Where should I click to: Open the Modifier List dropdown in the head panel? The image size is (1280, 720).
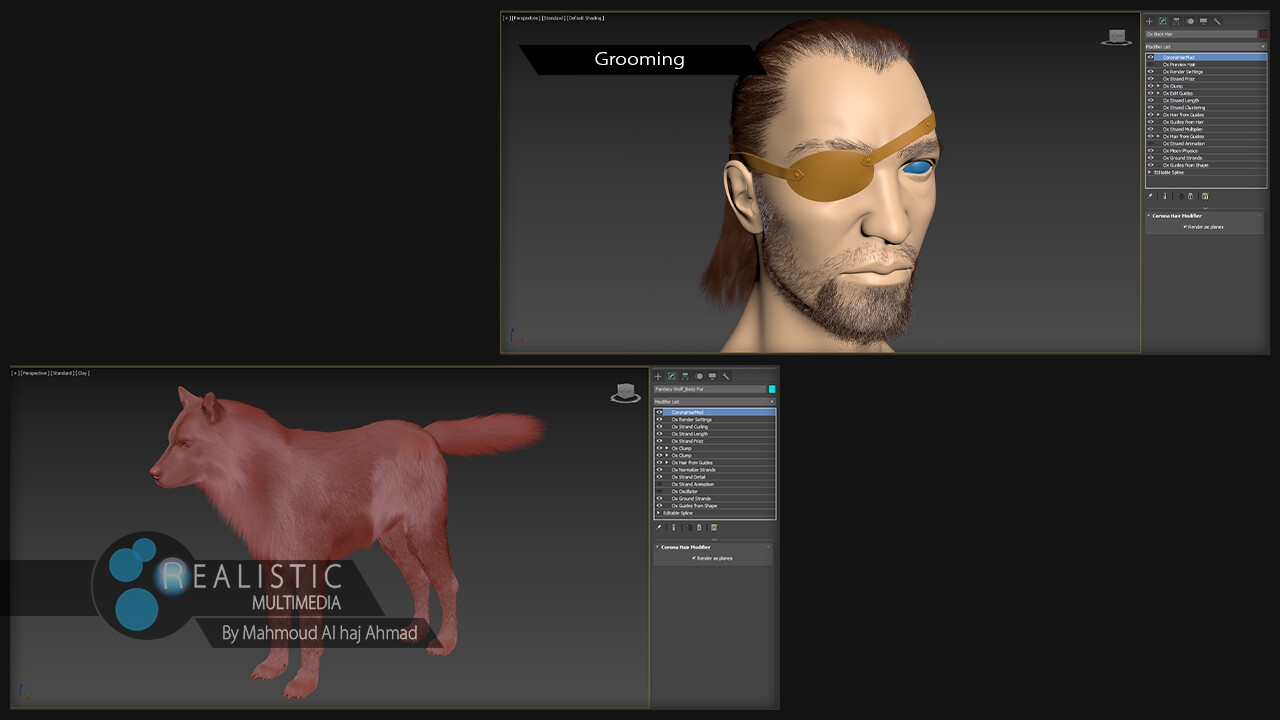pos(1205,47)
